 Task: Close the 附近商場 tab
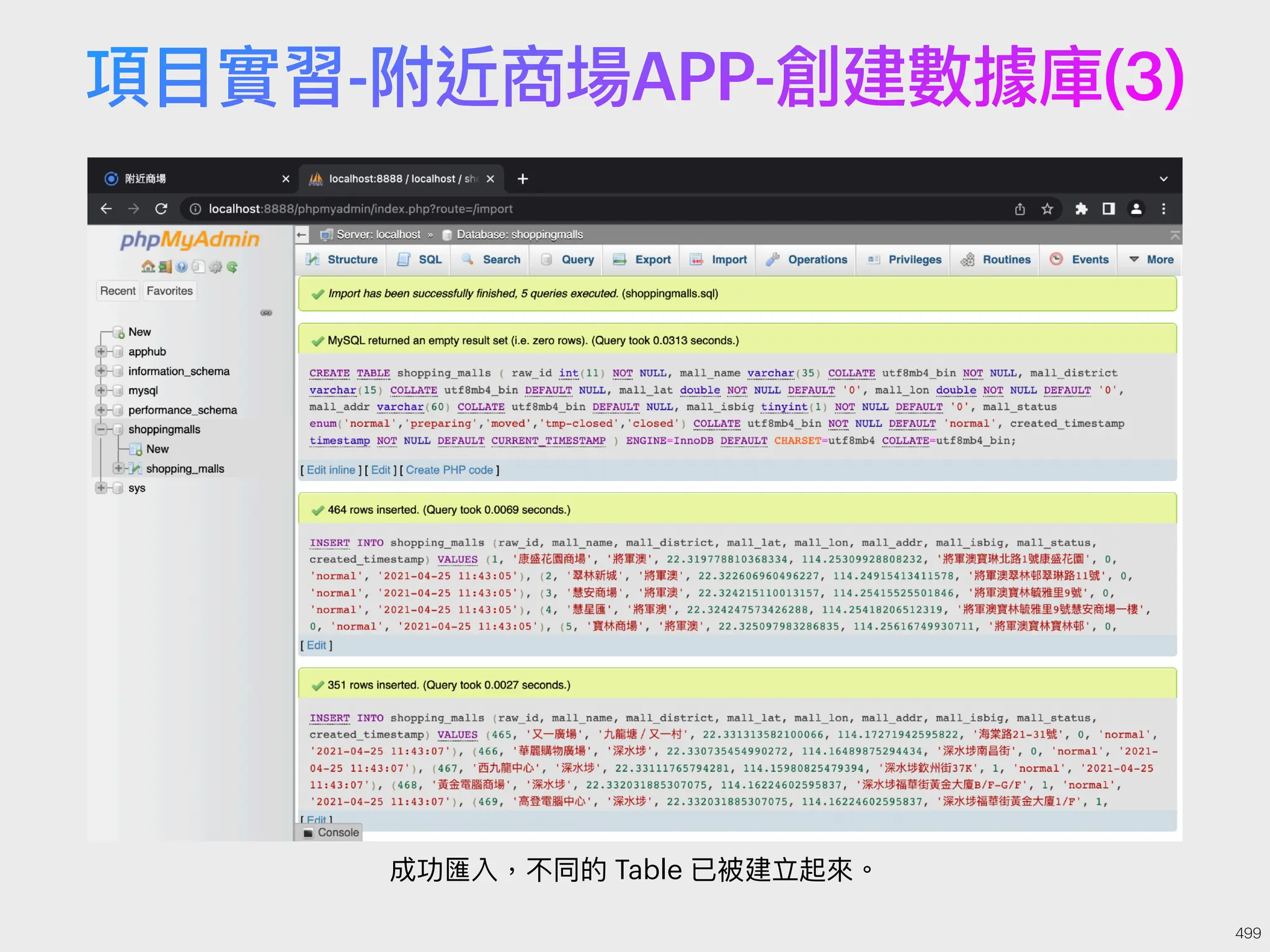(x=286, y=179)
